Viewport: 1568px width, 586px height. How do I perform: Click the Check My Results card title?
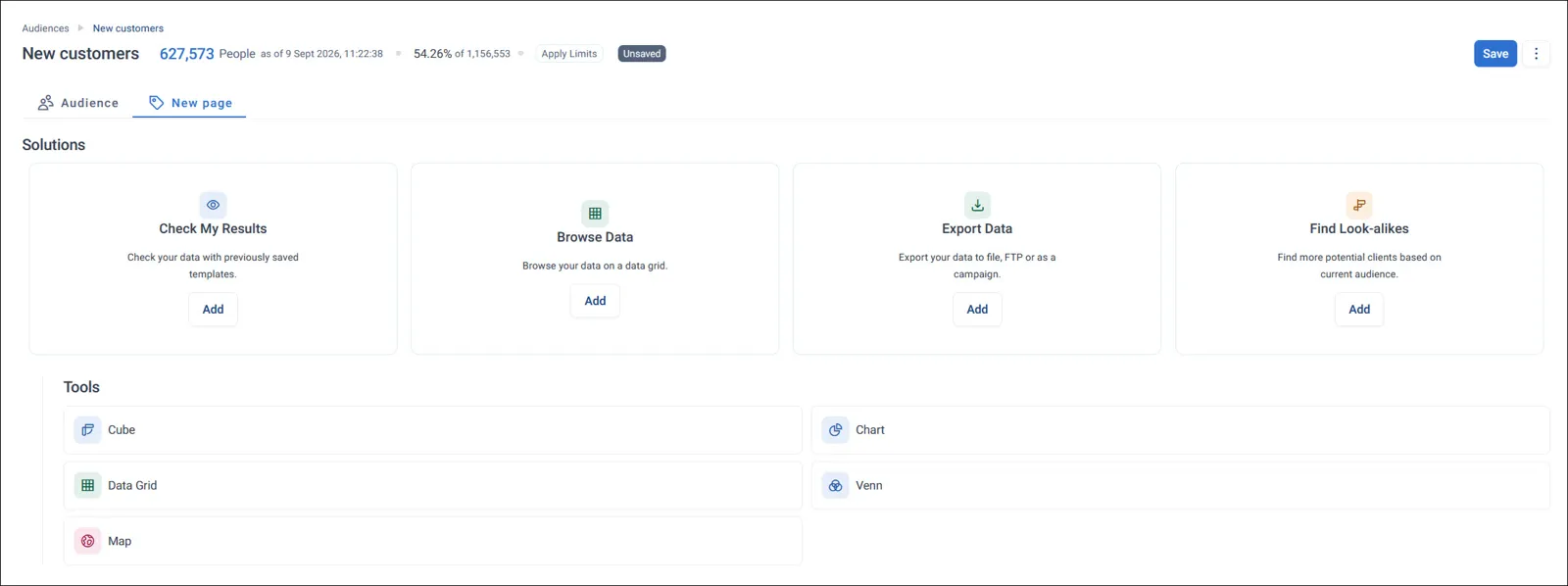click(213, 228)
